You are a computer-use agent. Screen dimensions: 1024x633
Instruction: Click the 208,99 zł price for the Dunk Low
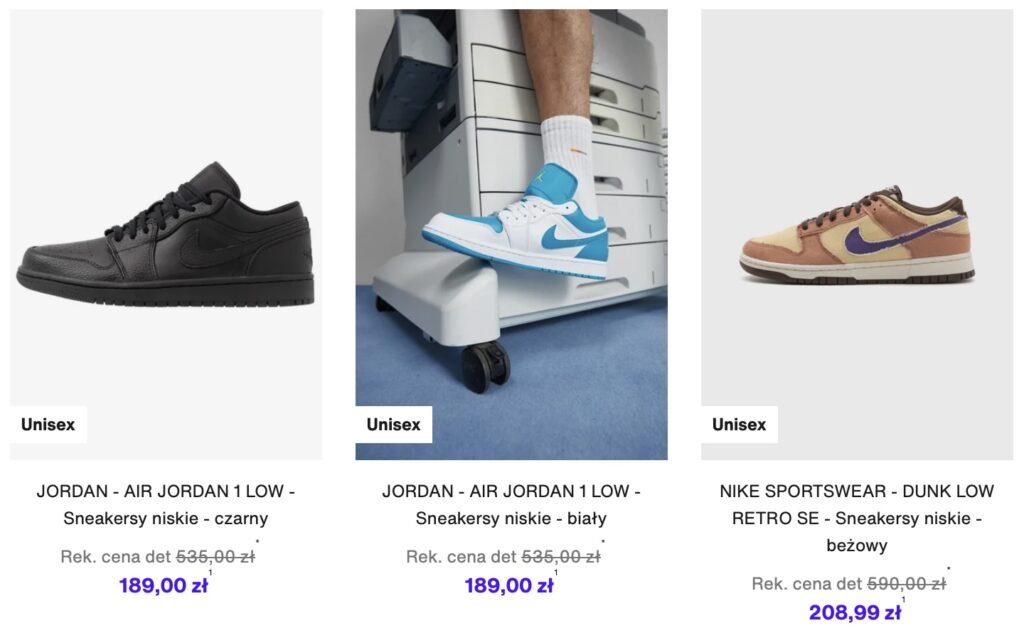[x=855, y=613]
